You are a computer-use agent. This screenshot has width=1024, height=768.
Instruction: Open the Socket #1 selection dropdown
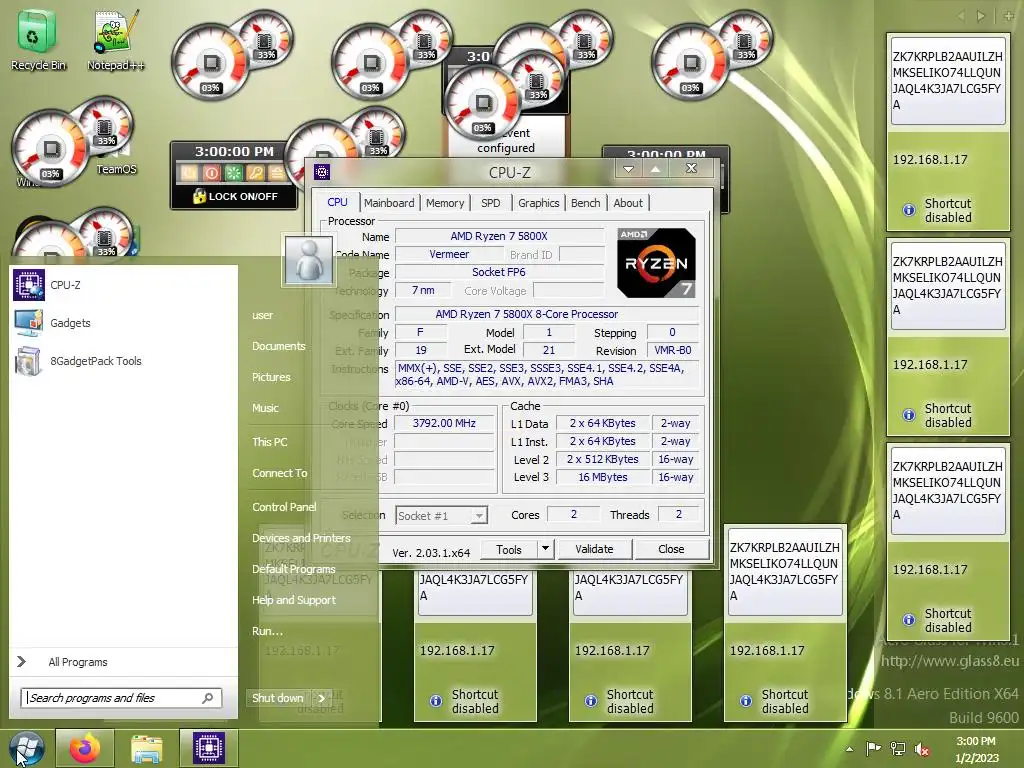click(x=441, y=516)
